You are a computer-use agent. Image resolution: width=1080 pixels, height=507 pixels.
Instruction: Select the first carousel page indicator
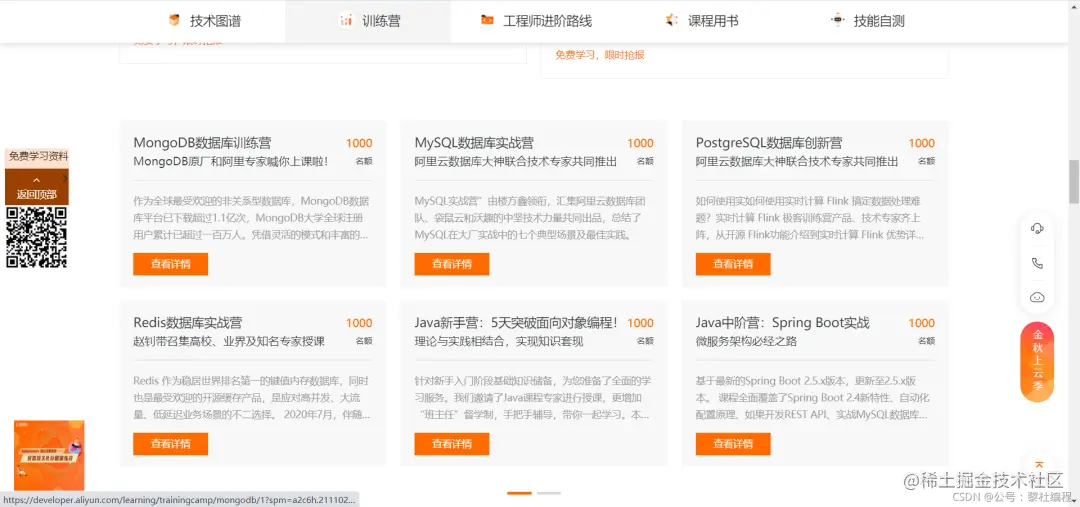(519, 493)
